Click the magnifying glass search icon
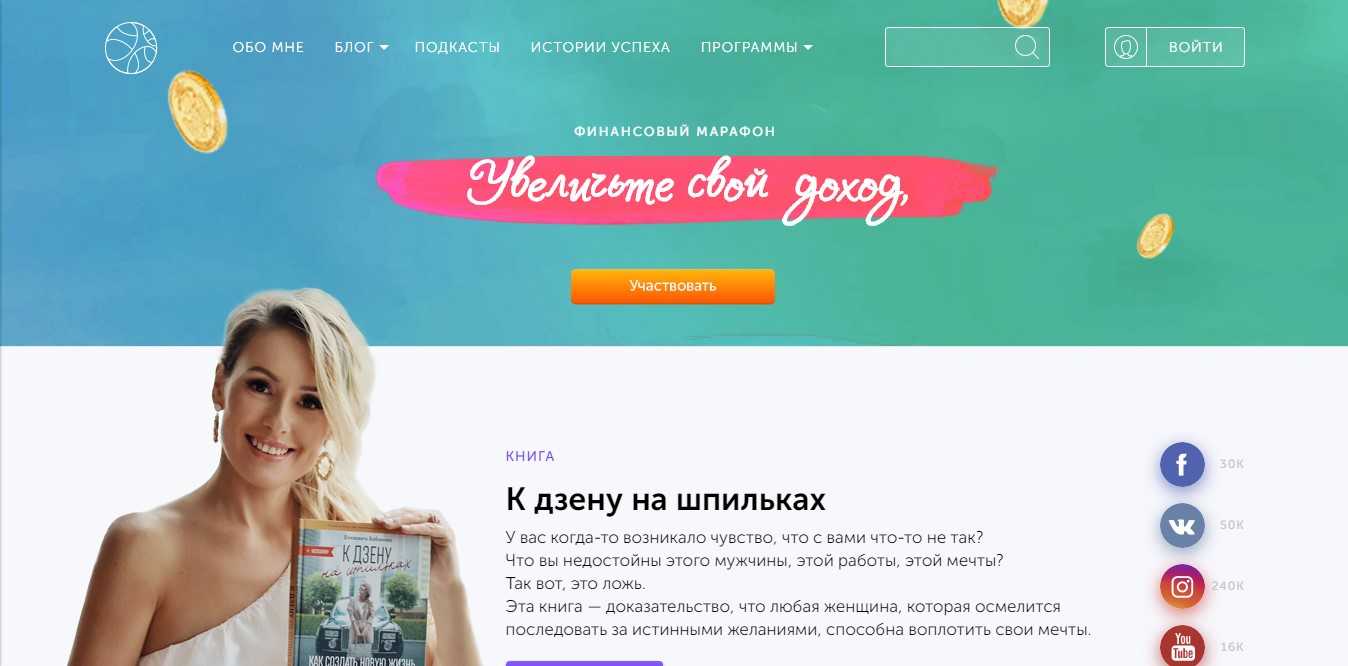Image resolution: width=1348 pixels, height=666 pixels. pyautogui.click(x=1026, y=47)
